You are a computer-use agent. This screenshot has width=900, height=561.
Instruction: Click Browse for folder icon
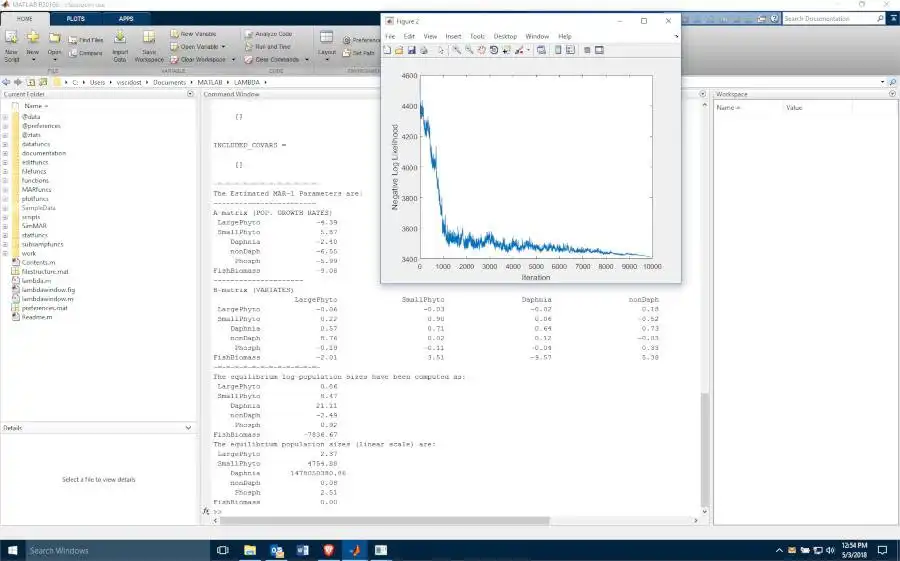(x=43, y=82)
